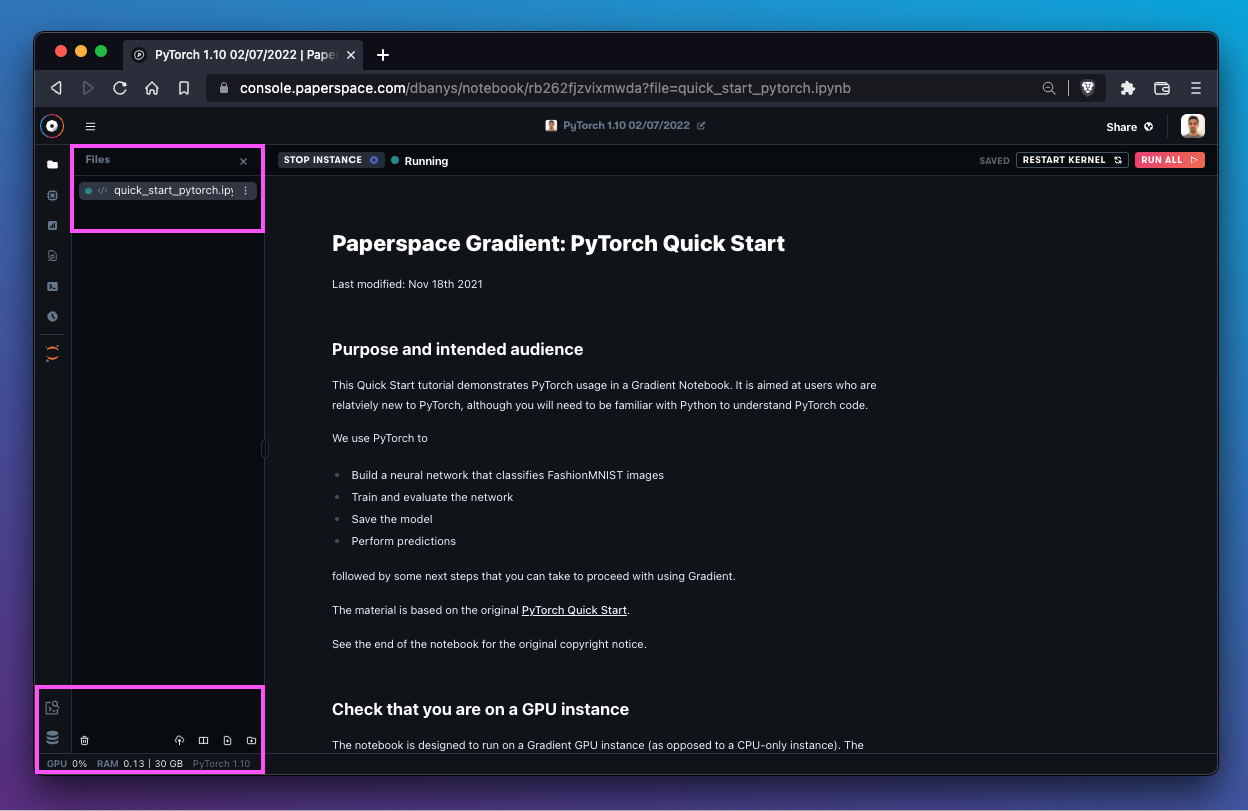Open the Metrics bar chart icon in the sidebar
1248x811 pixels.
coord(53,226)
